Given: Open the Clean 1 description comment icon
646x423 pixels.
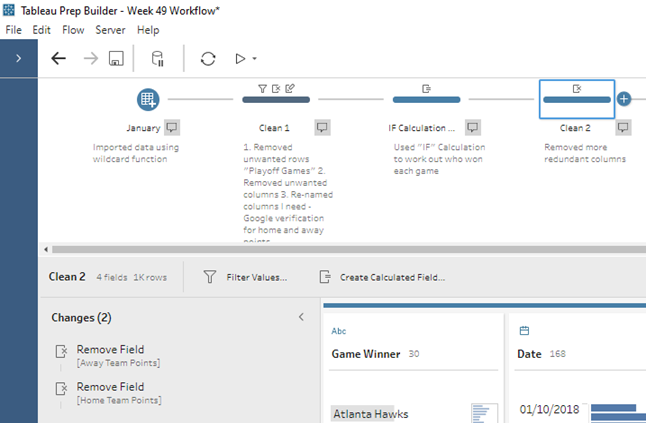Looking at the screenshot, I should point(322,127).
